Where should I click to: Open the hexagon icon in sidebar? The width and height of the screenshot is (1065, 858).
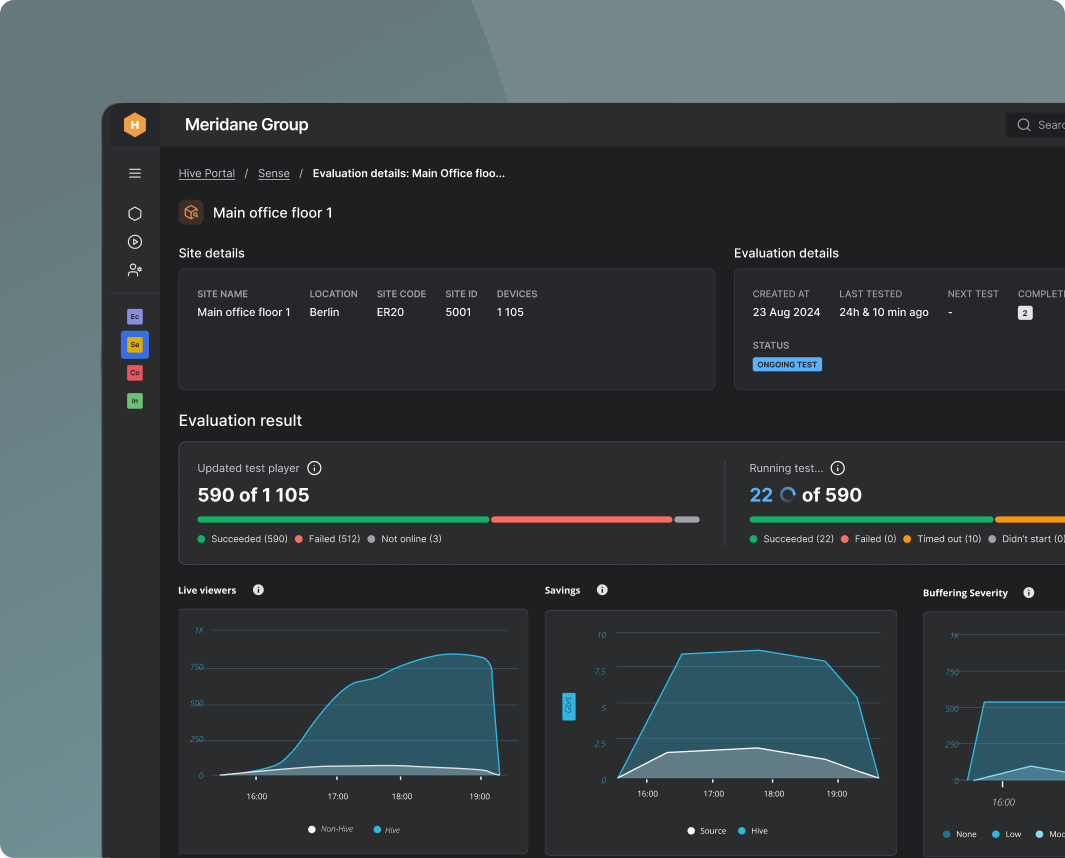(x=134, y=213)
